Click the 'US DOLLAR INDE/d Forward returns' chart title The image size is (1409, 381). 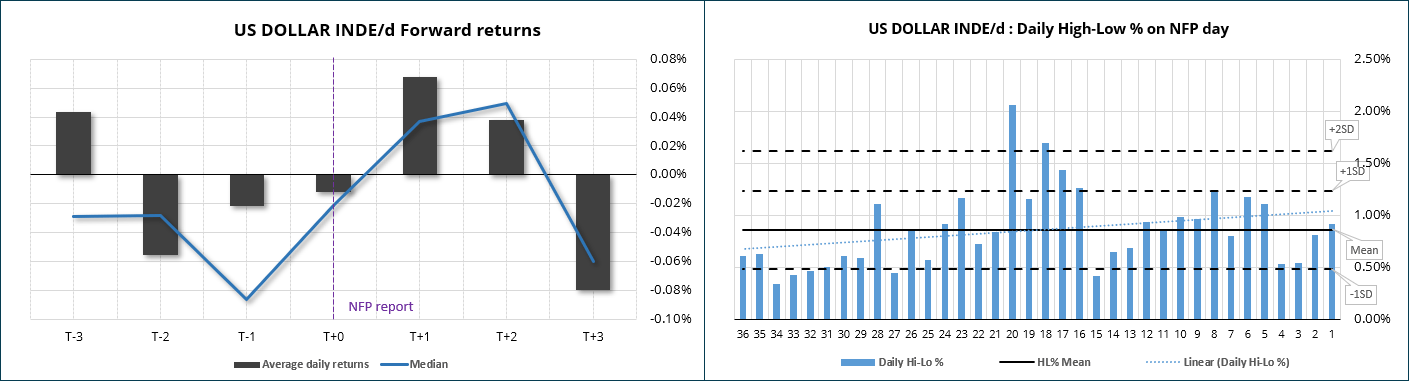click(387, 30)
